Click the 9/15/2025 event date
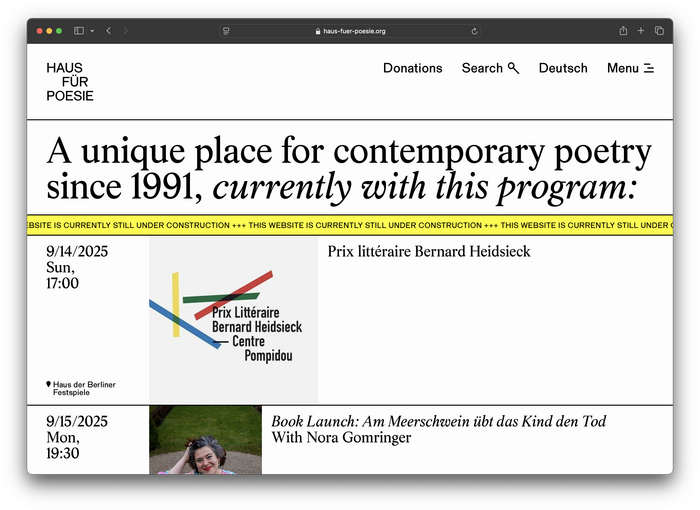Image resolution: width=700 pixels, height=510 pixels. point(77,422)
